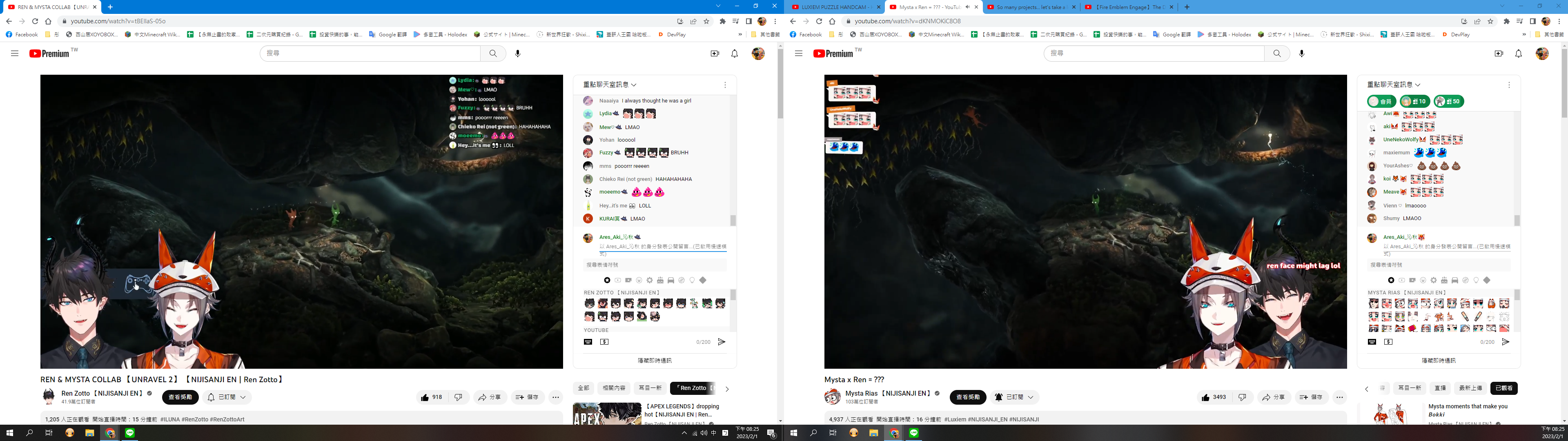1568x441 pixels.
Task: Open Create video menu in left window
Action: click(x=715, y=53)
